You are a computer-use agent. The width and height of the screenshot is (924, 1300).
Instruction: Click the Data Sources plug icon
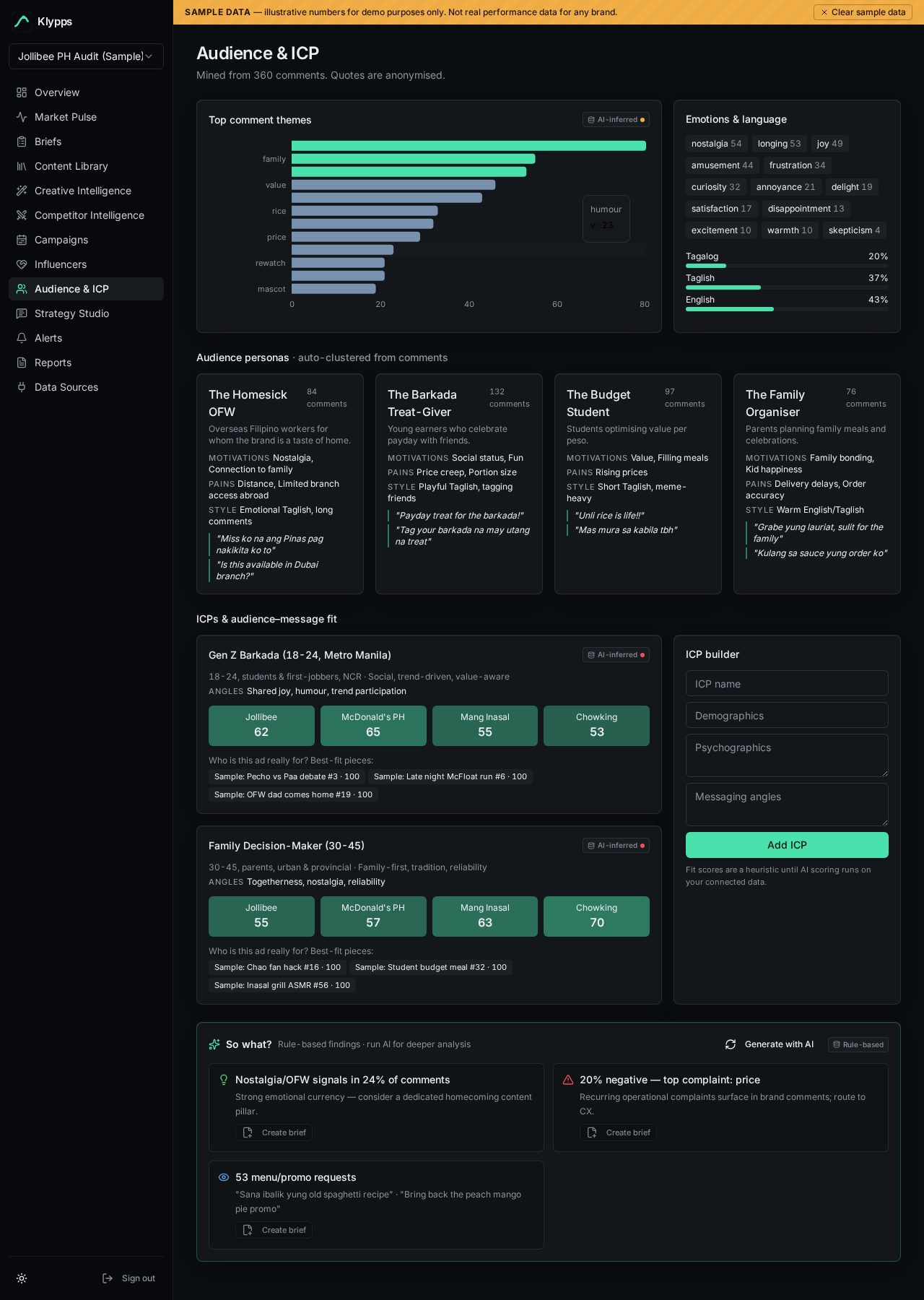pyautogui.click(x=22, y=387)
